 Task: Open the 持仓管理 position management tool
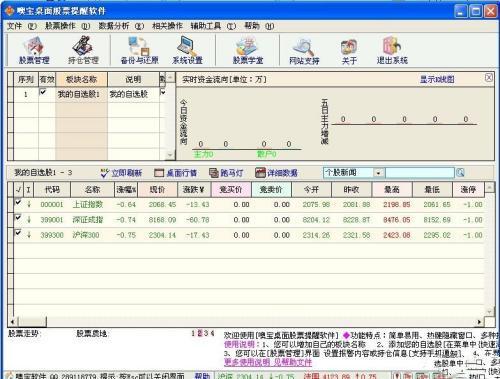tap(83, 51)
